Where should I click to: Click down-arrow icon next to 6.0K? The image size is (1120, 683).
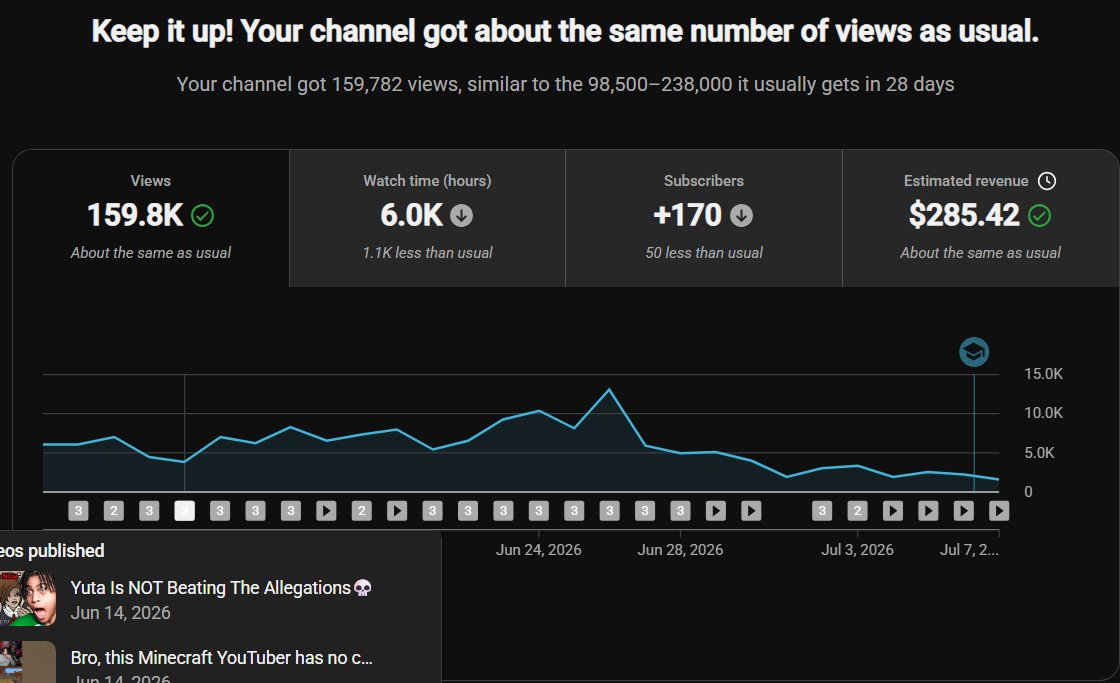coord(461,216)
